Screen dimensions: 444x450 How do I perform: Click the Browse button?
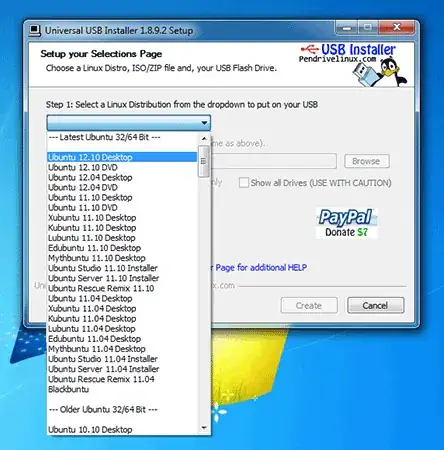pos(367,161)
